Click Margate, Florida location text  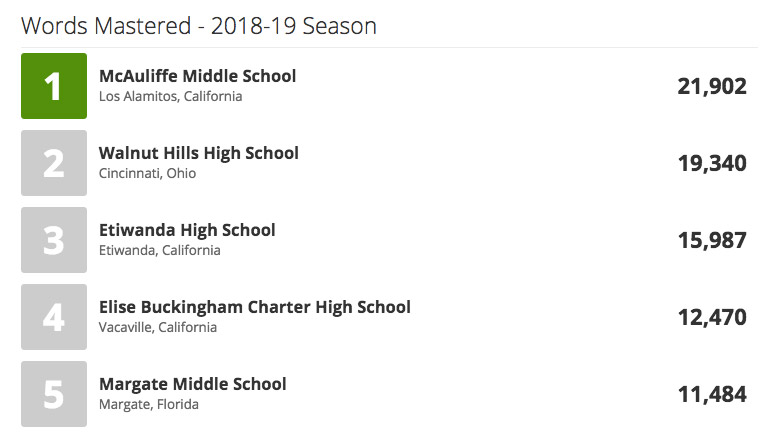(x=148, y=405)
